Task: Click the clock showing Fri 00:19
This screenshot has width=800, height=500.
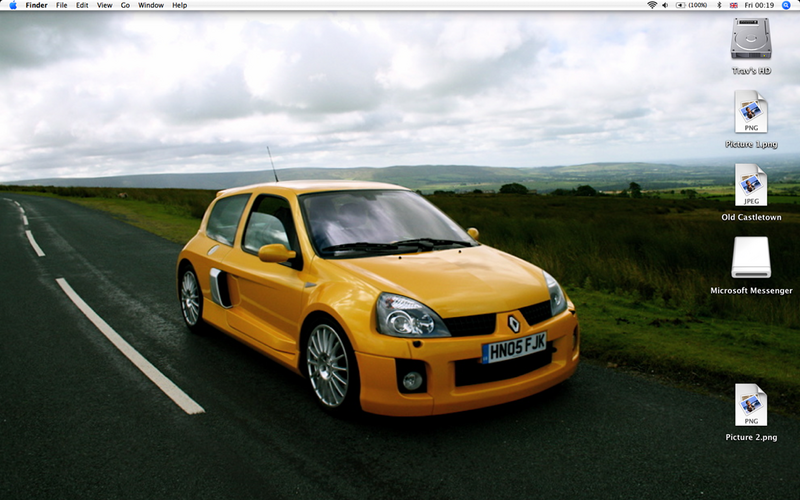Action: pyautogui.click(x=759, y=5)
